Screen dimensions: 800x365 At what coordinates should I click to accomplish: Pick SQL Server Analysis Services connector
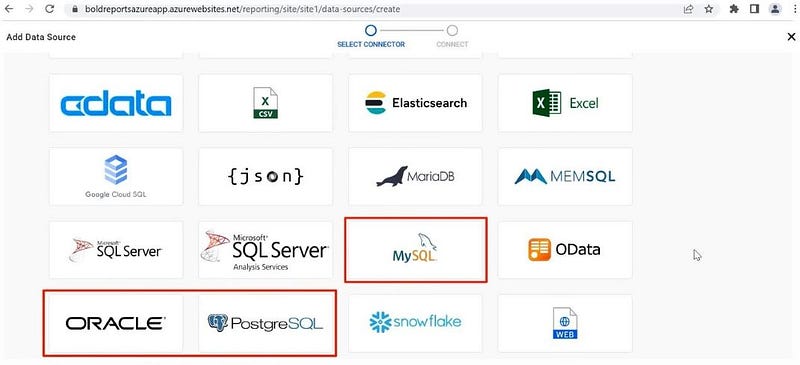click(265, 250)
